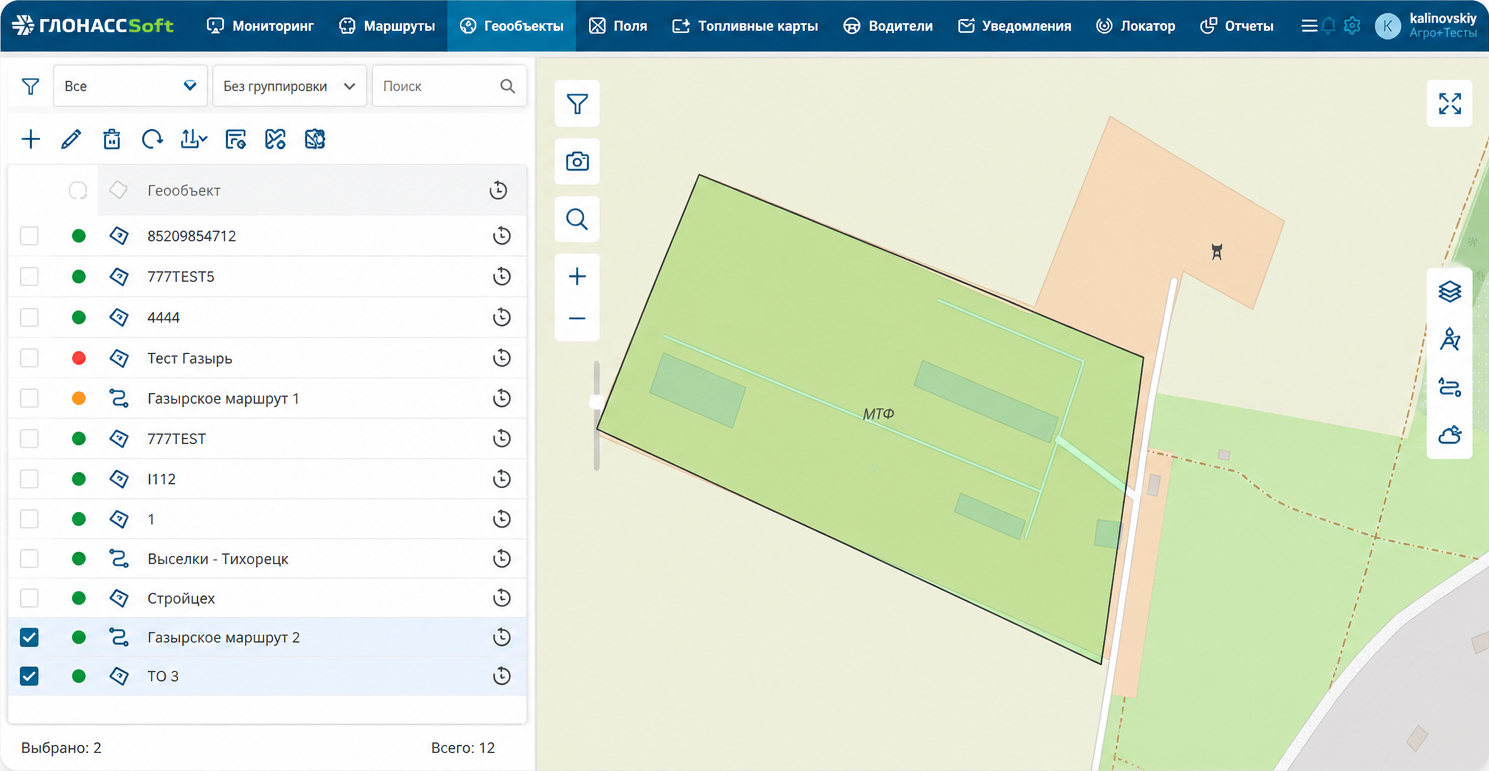Open the Отчеты tab
The width and height of the screenshot is (1489, 771).
[1237, 26]
